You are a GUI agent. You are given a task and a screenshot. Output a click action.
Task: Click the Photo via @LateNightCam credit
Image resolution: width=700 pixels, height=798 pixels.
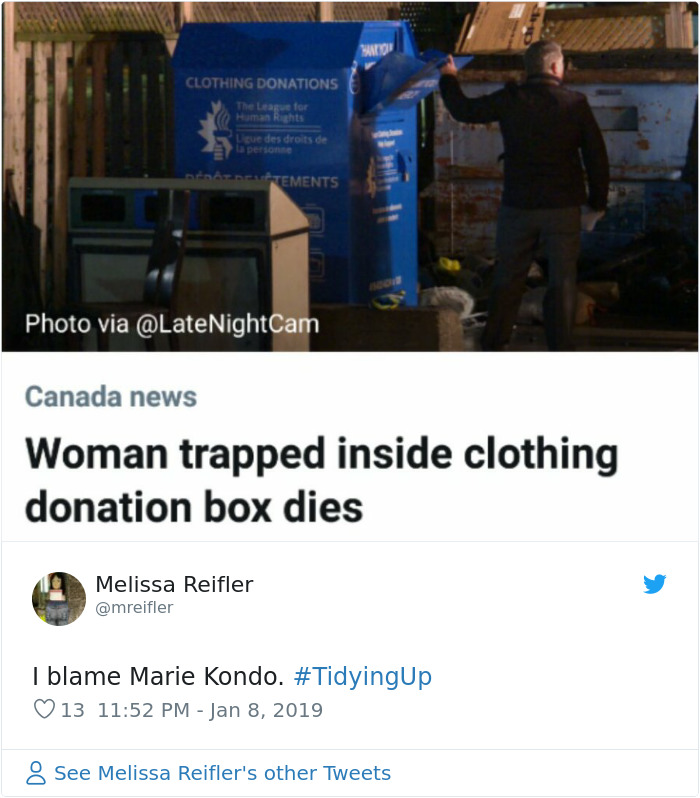click(x=172, y=324)
